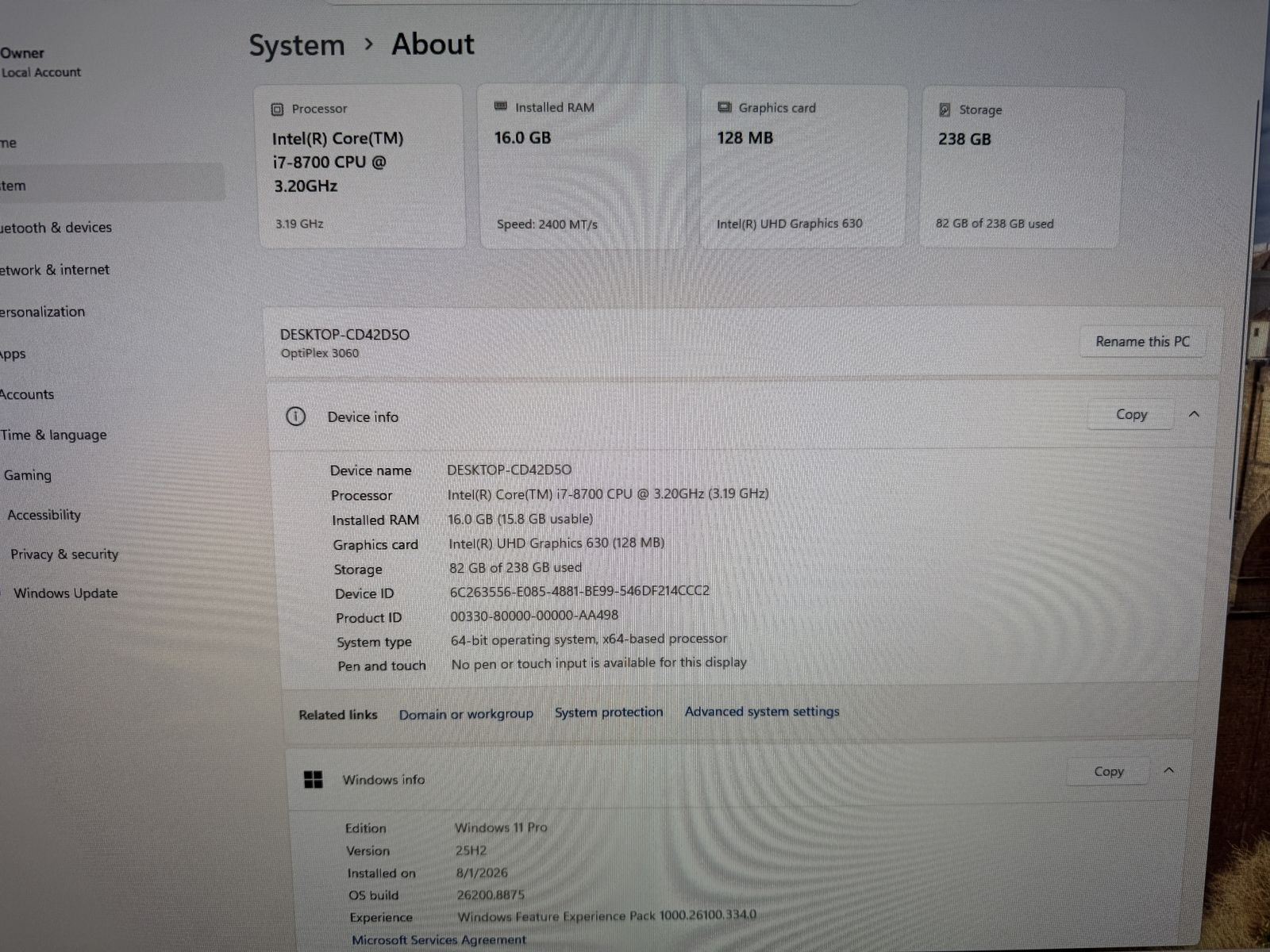Click the Processor card icon
The width and height of the screenshot is (1270, 952).
[277, 109]
